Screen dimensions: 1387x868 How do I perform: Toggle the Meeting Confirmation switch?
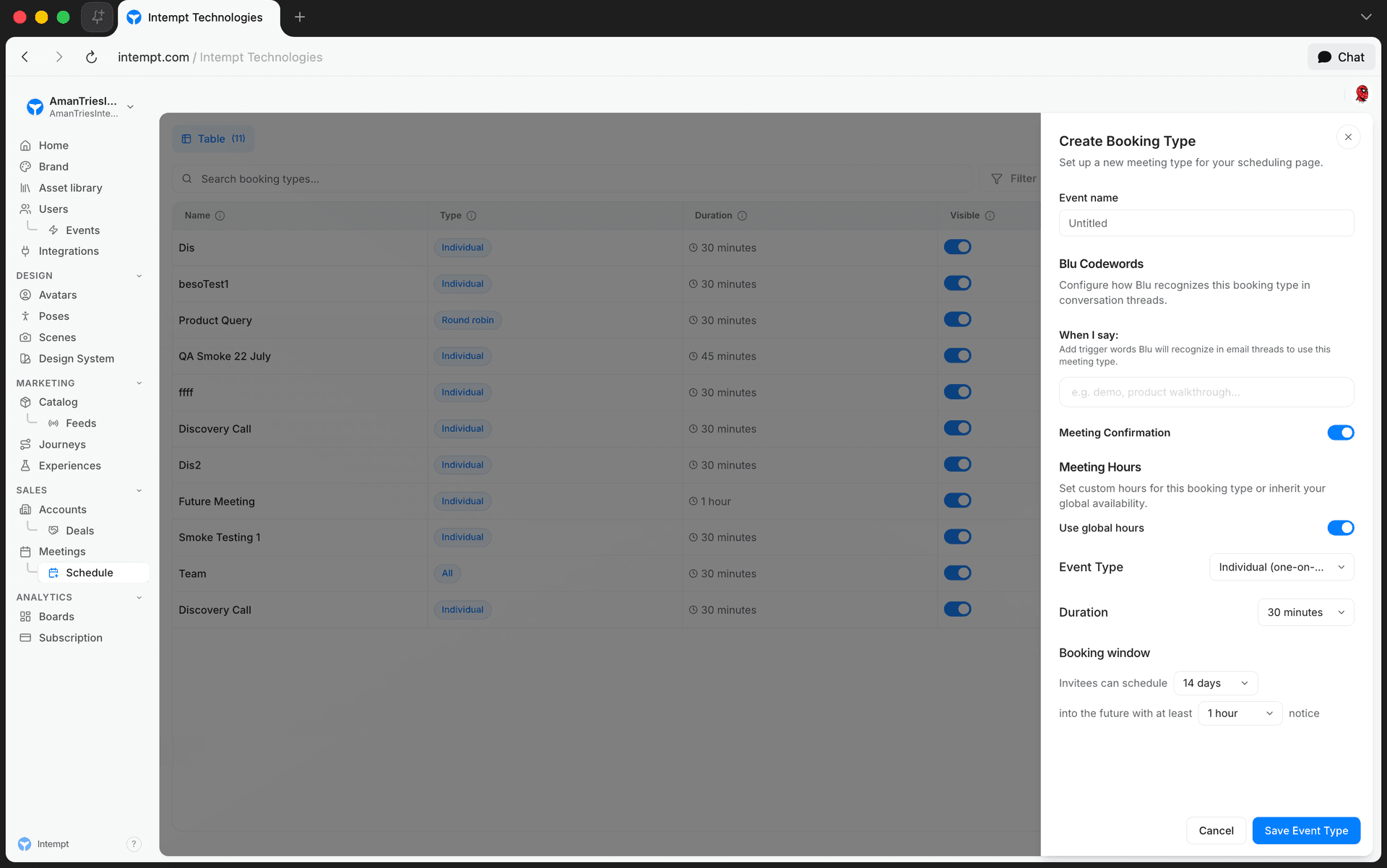pos(1340,433)
